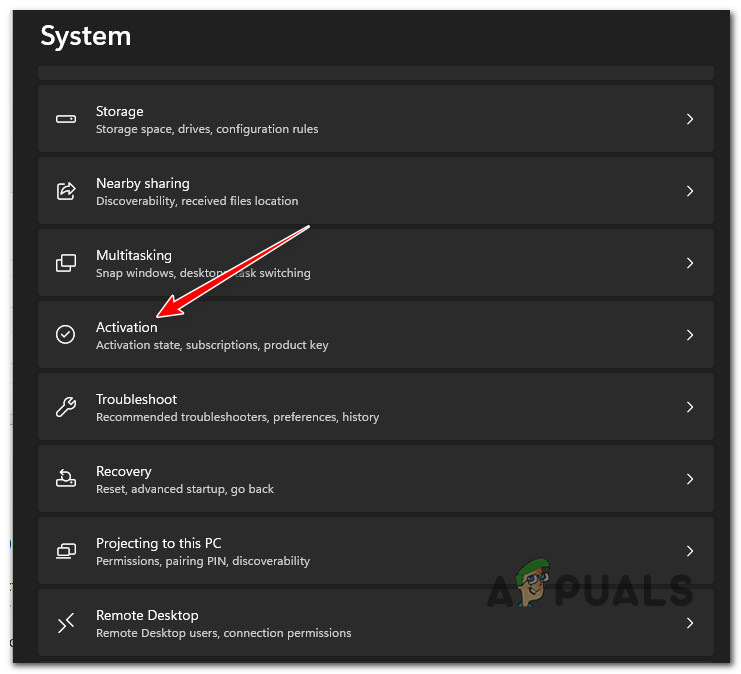This screenshot has width=741, height=674.
Task: Click the Storage drive icon
Action: coord(66,119)
